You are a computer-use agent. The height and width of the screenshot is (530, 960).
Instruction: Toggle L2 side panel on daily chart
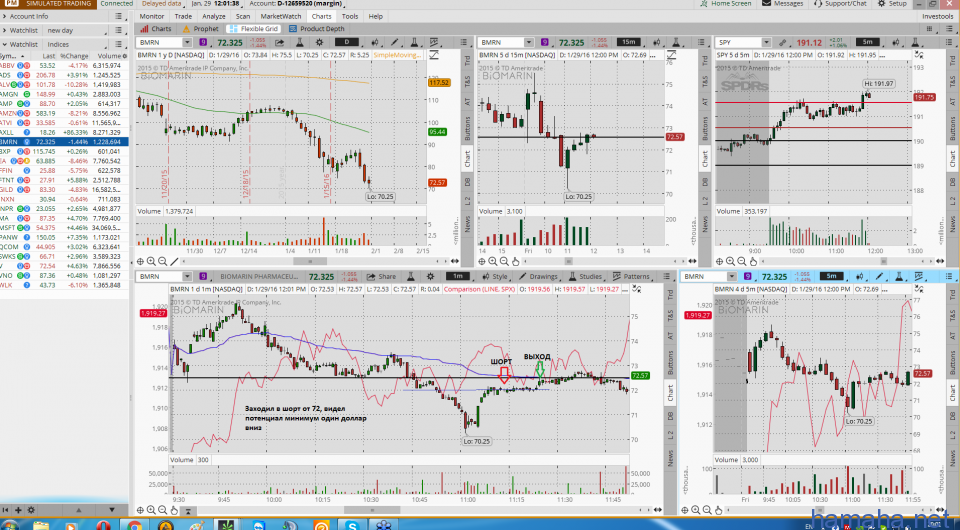pos(467,201)
